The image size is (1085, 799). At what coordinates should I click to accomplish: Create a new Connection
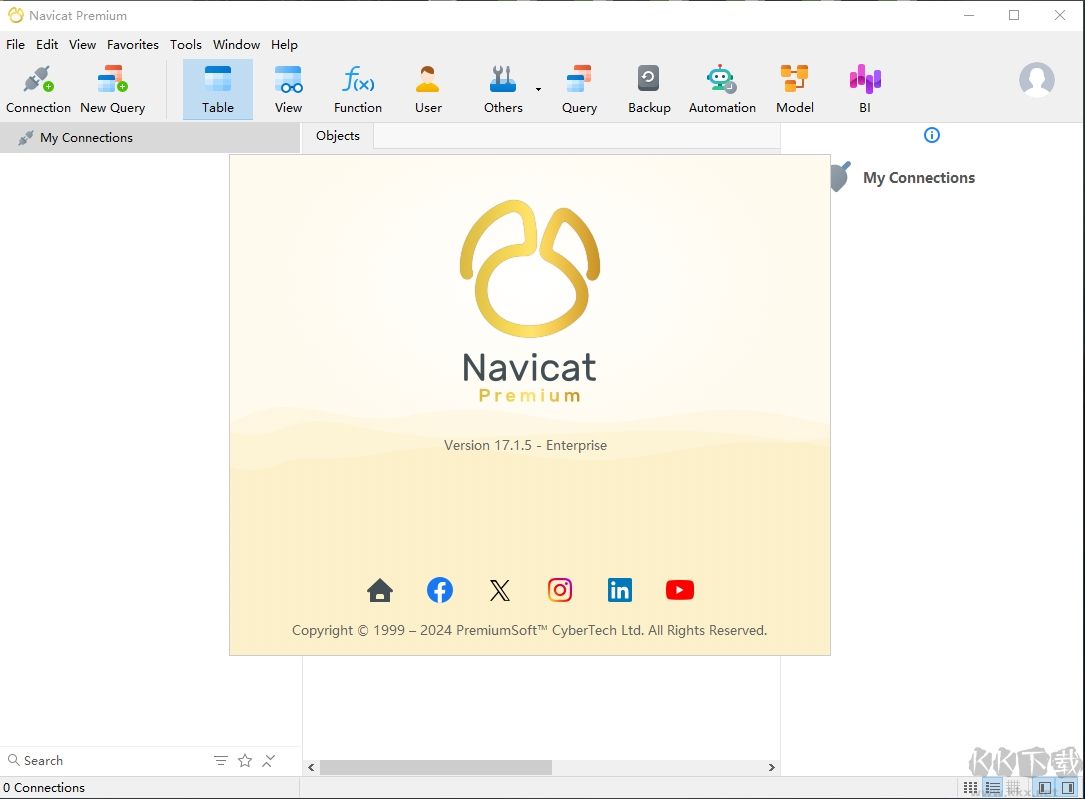(38, 87)
